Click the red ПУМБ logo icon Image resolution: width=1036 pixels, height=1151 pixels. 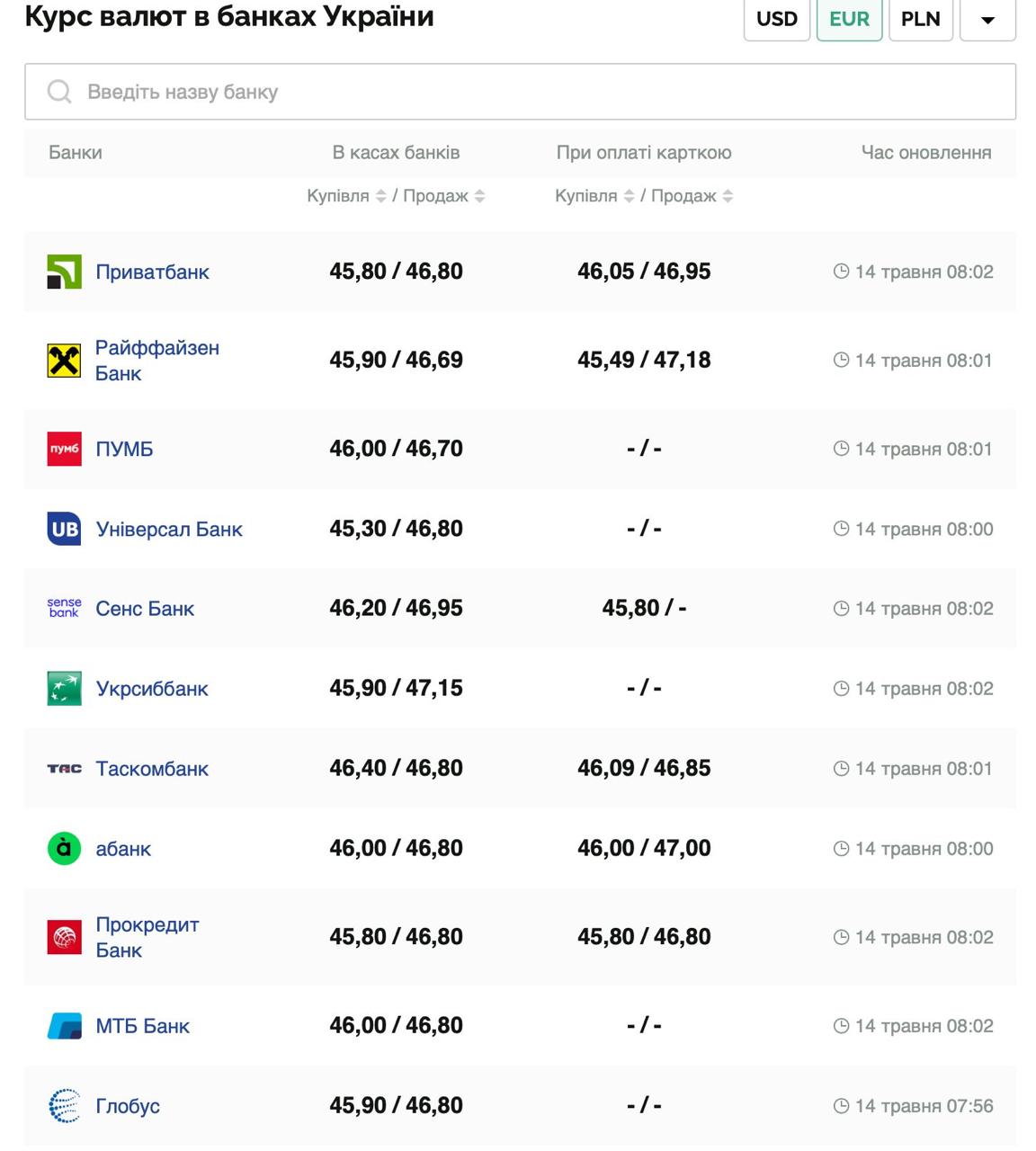click(64, 449)
